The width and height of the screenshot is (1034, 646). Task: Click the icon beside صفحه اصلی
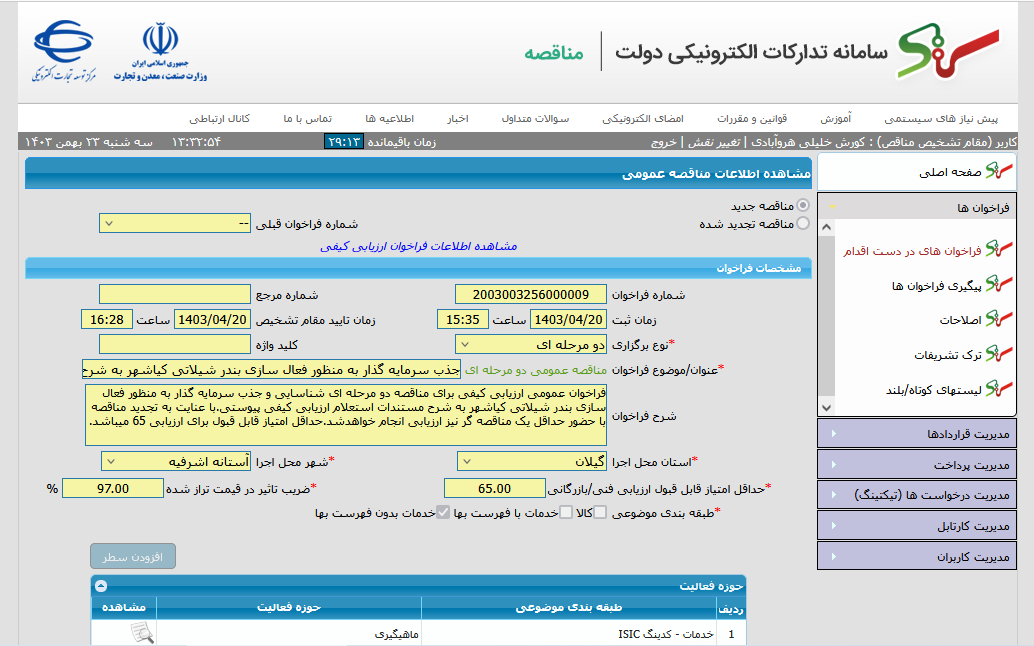(998, 171)
